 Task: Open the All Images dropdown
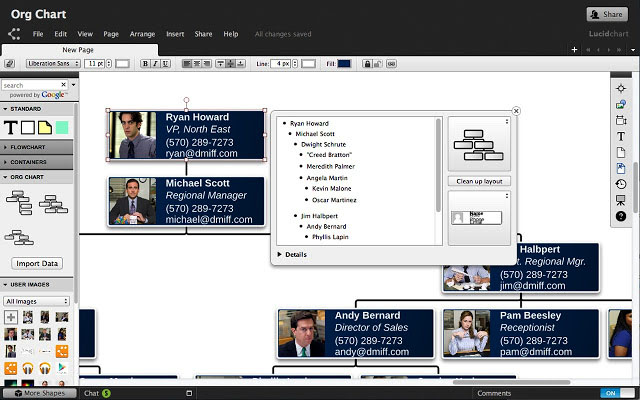click(36, 301)
